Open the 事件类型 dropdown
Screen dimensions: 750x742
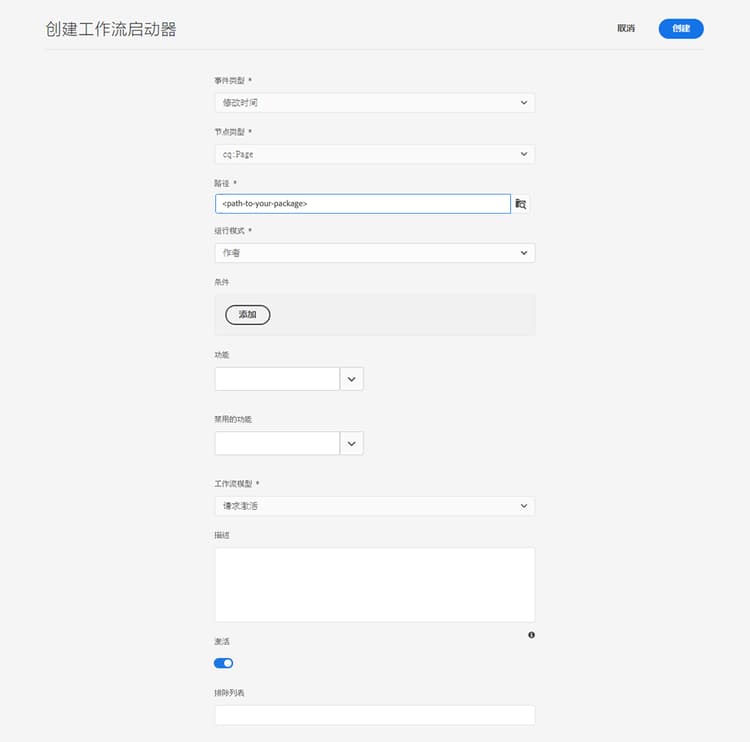pos(375,103)
